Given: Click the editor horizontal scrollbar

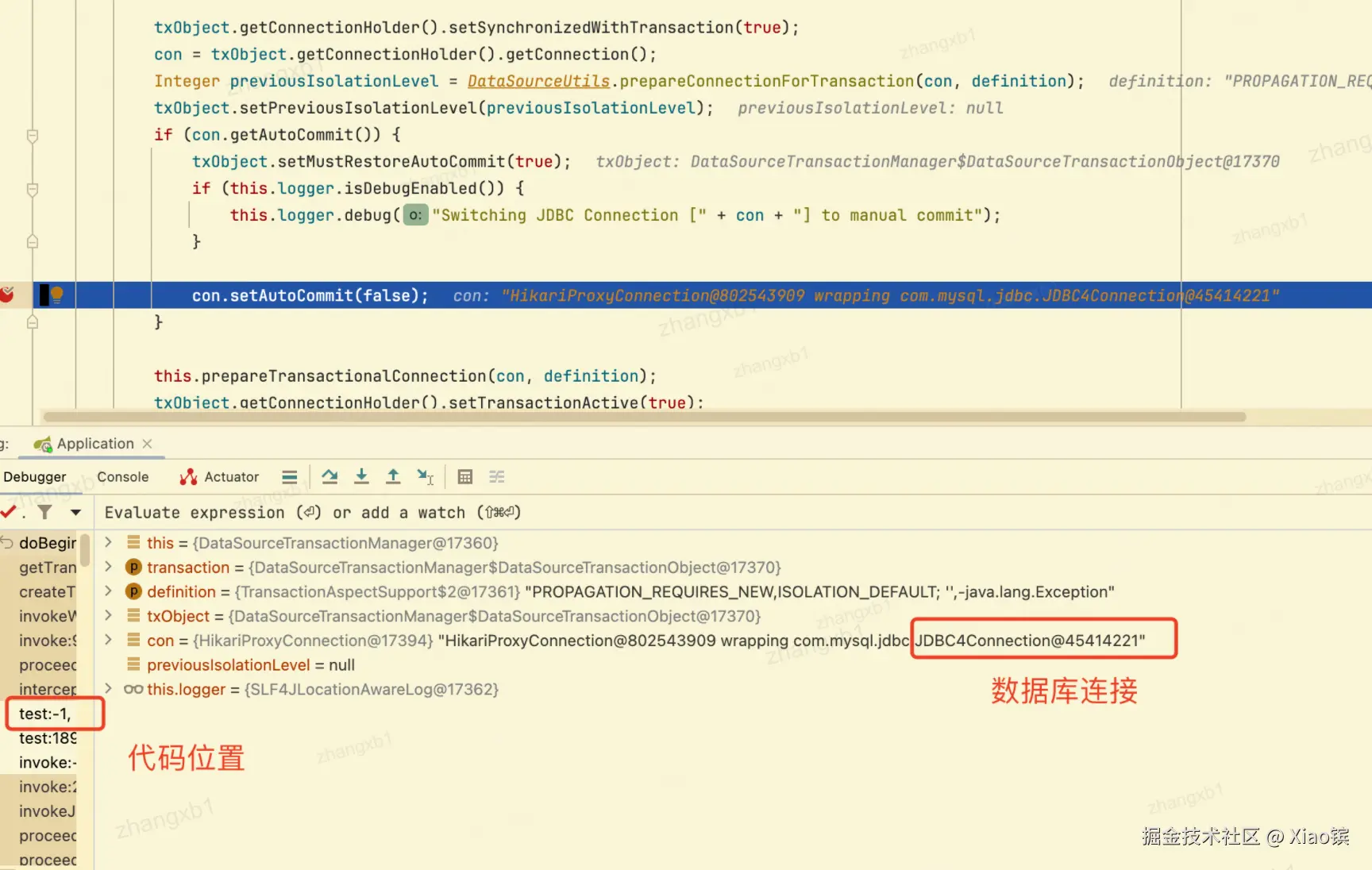Looking at the screenshot, I should (x=644, y=417).
